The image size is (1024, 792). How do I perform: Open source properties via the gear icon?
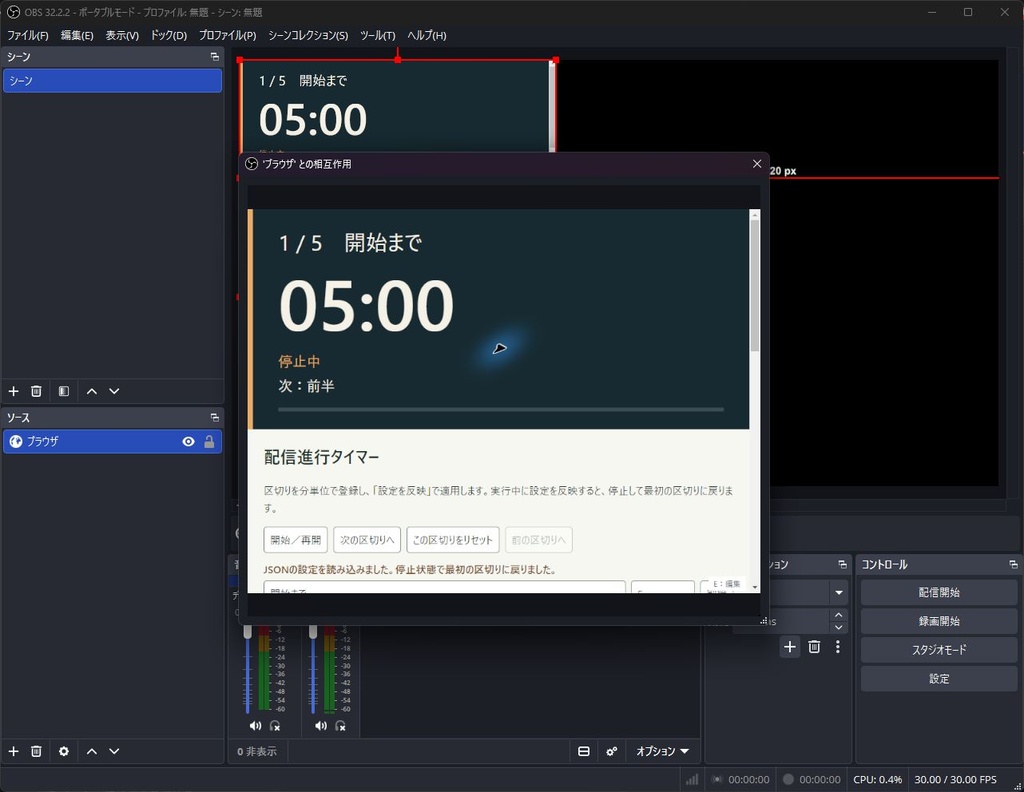(63, 752)
